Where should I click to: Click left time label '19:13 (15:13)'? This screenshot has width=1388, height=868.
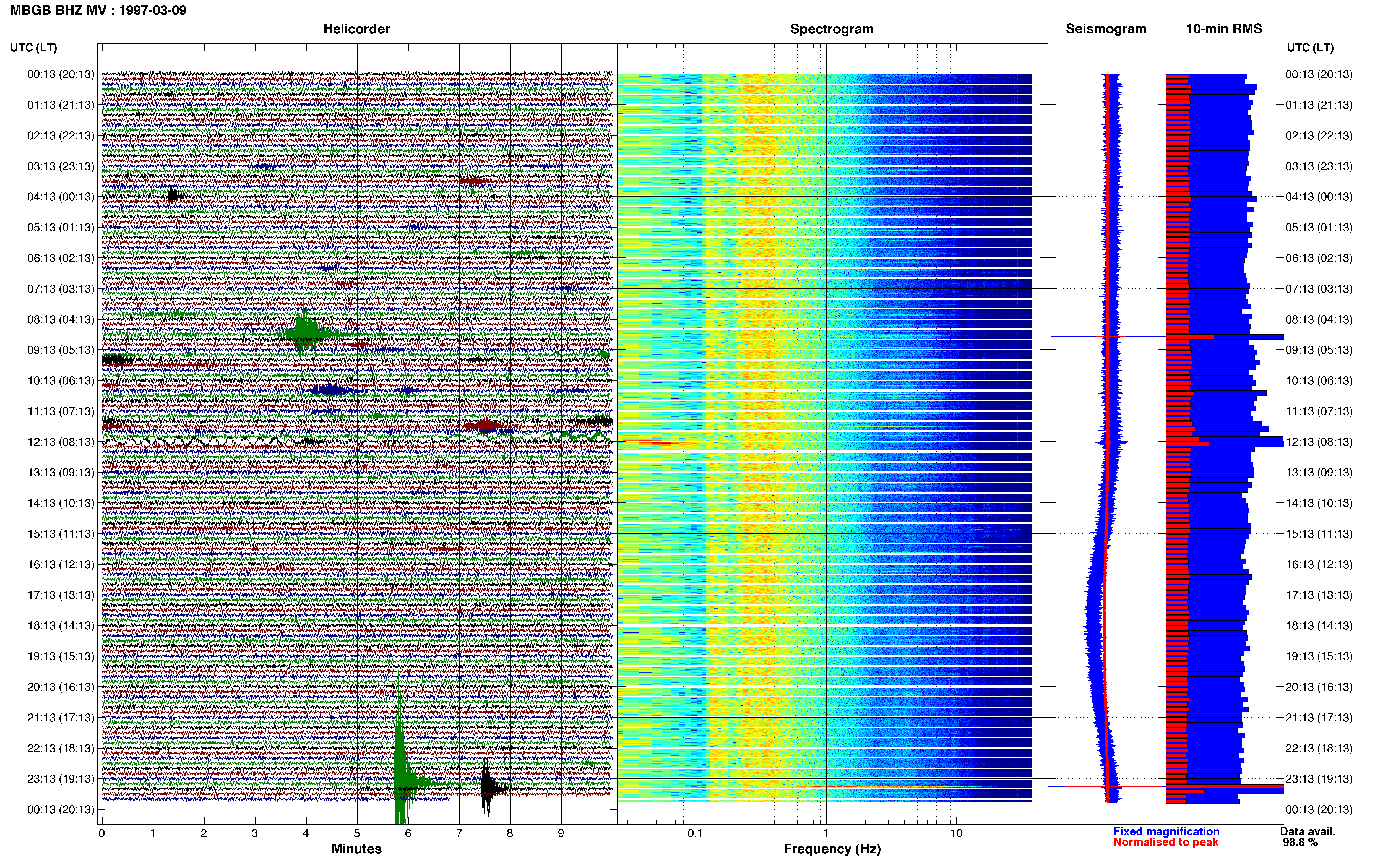pyautogui.click(x=61, y=656)
